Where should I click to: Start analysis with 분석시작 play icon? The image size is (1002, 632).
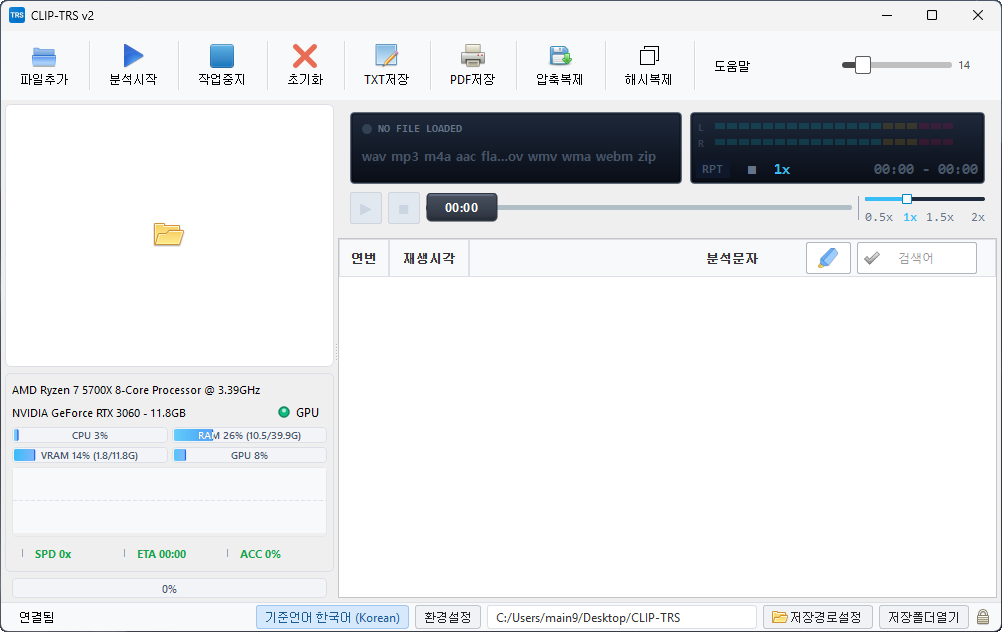tap(133, 56)
